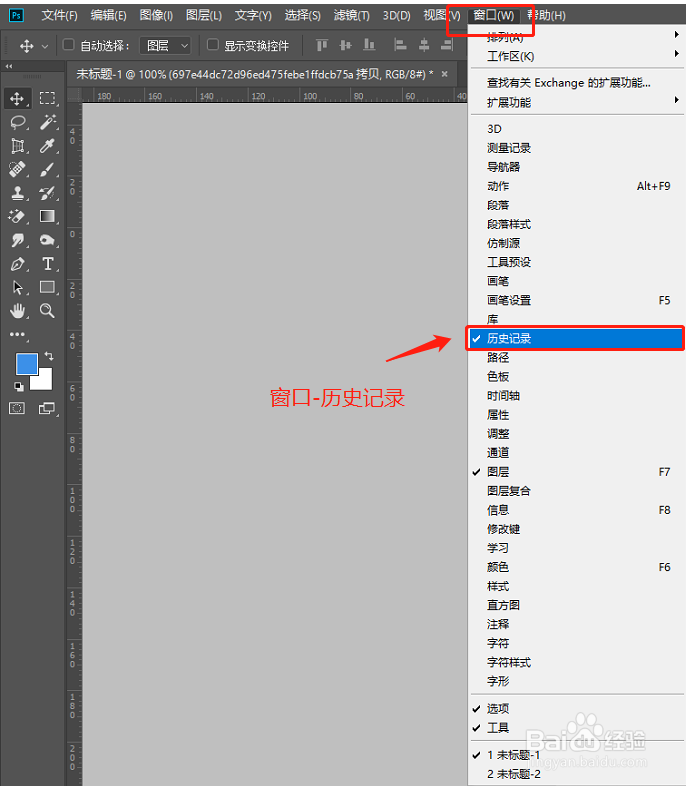Open the 编辑(E) menu
686x786 pixels.
coord(108,16)
